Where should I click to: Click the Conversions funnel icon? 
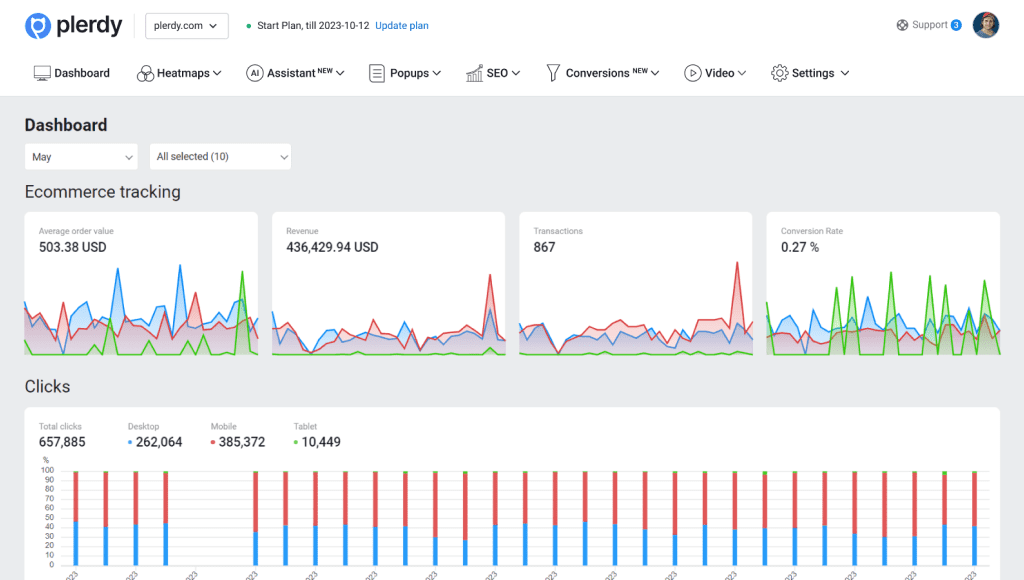tap(552, 72)
